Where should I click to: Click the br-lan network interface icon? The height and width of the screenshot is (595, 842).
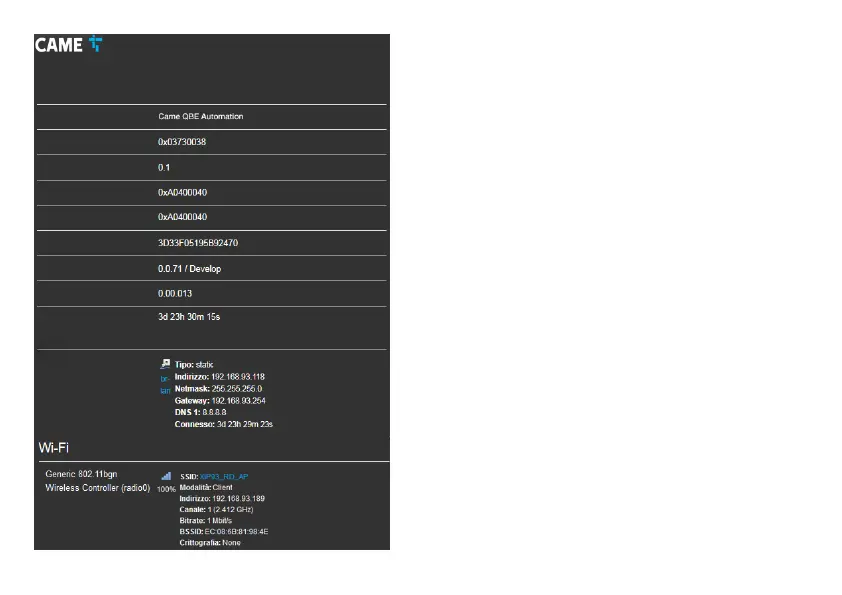tap(165, 364)
